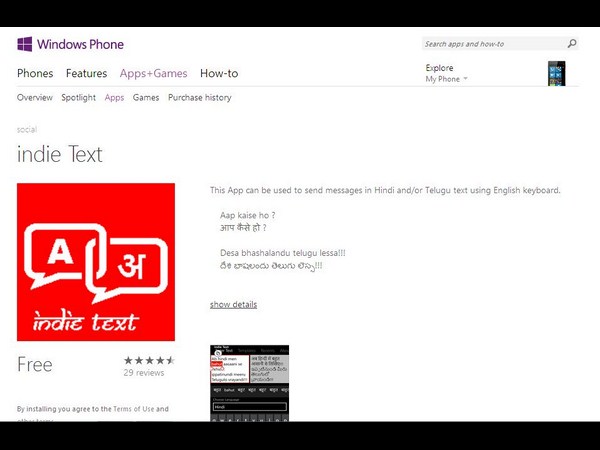
Task: Click the Free price label
Action: click(x=35, y=364)
